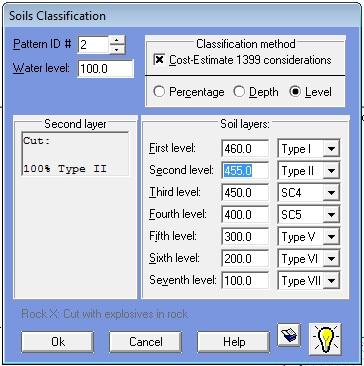Click the Pattern ID # input field
The height and width of the screenshot is (366, 364).
coord(94,44)
